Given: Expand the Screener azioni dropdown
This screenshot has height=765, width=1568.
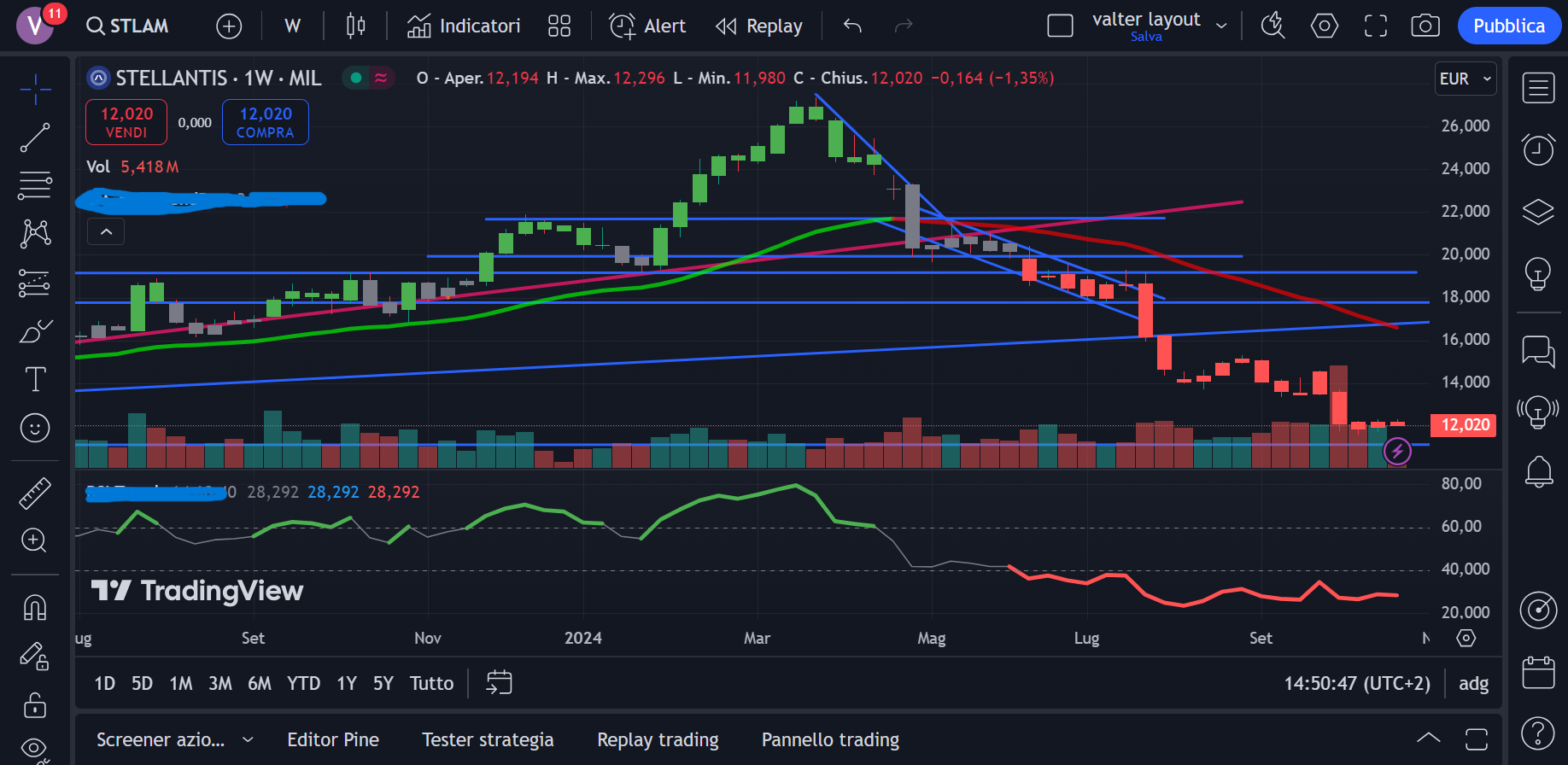Looking at the screenshot, I should point(248,739).
